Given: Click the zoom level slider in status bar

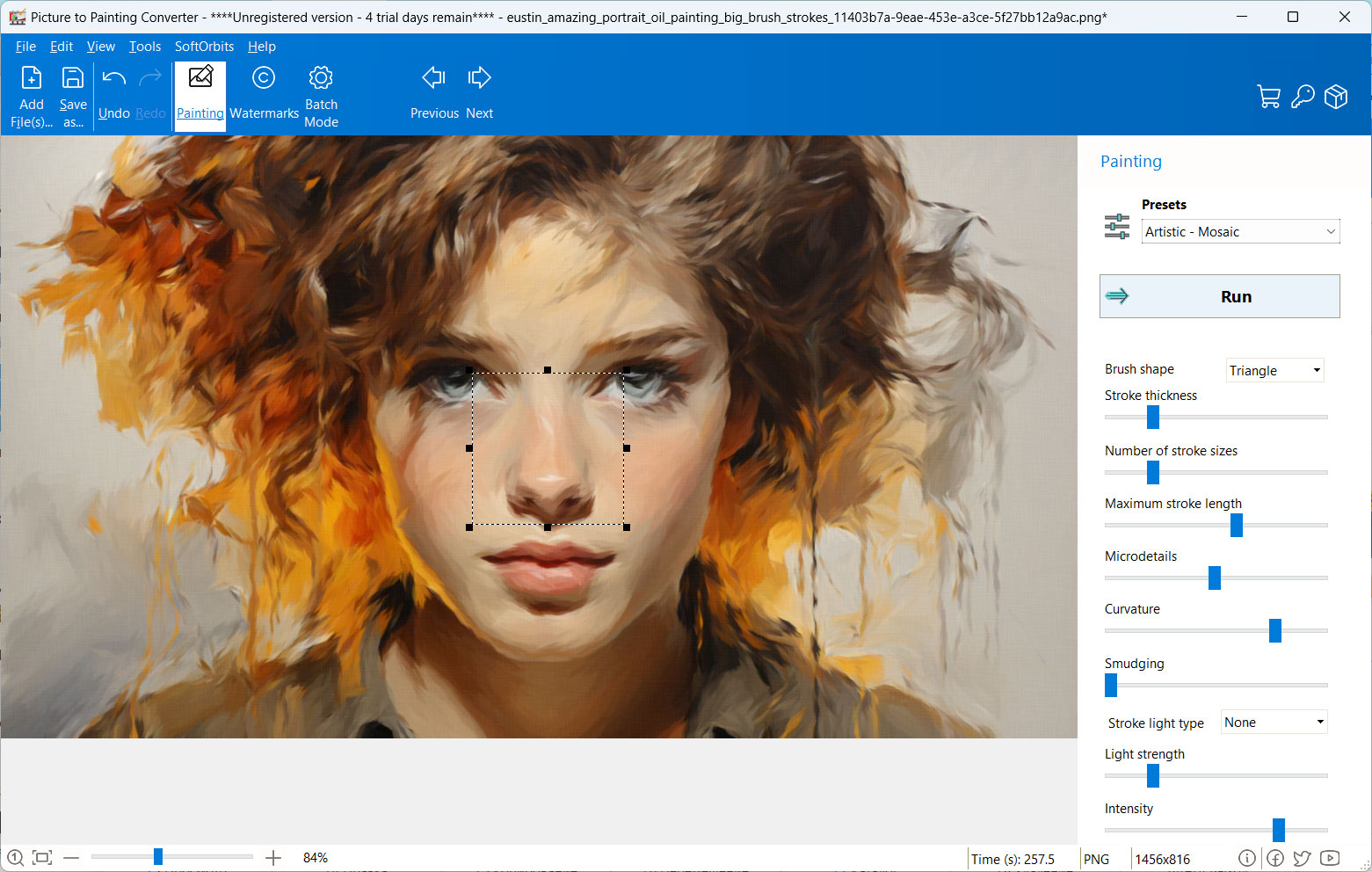Looking at the screenshot, I should 171,857.
